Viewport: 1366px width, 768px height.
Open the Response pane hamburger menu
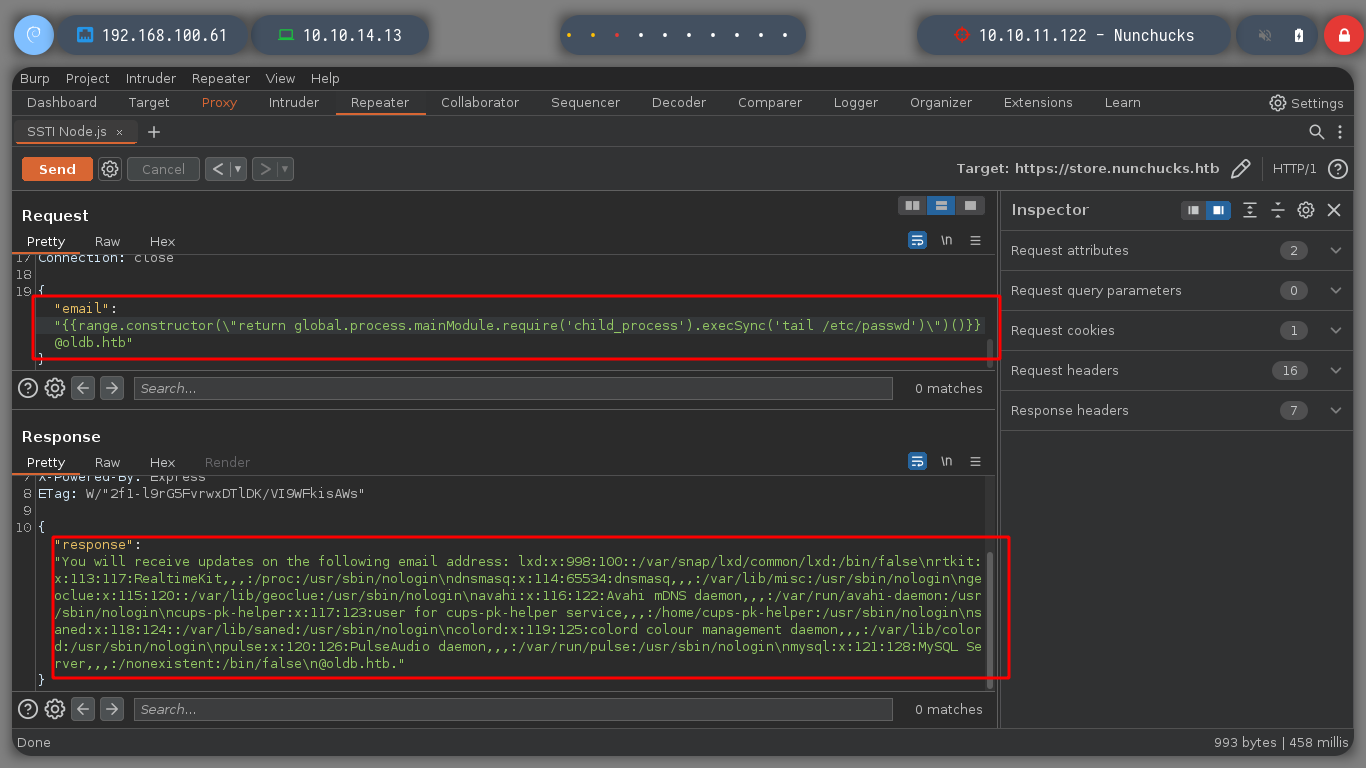[975, 462]
